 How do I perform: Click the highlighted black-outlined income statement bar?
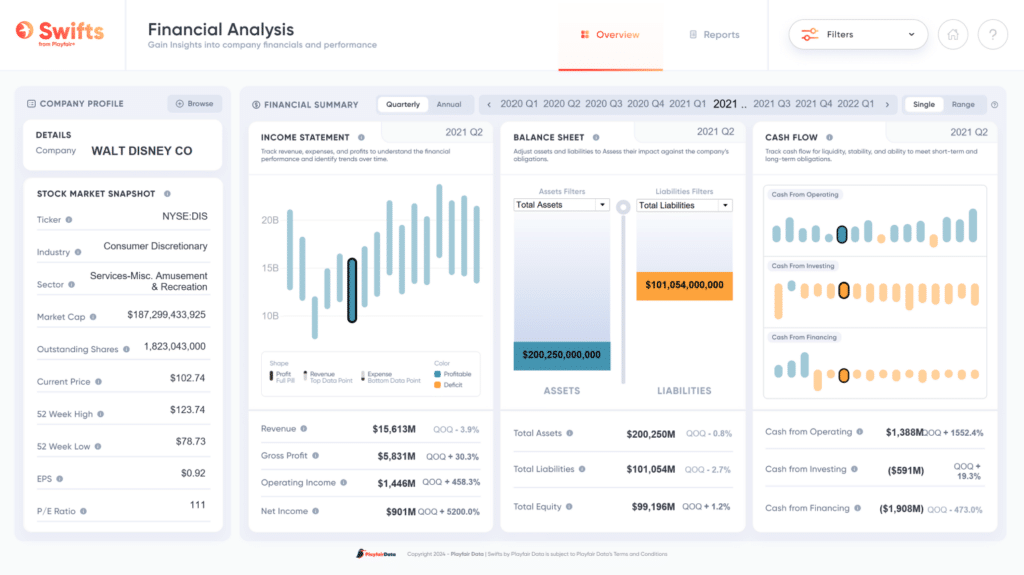pos(352,290)
